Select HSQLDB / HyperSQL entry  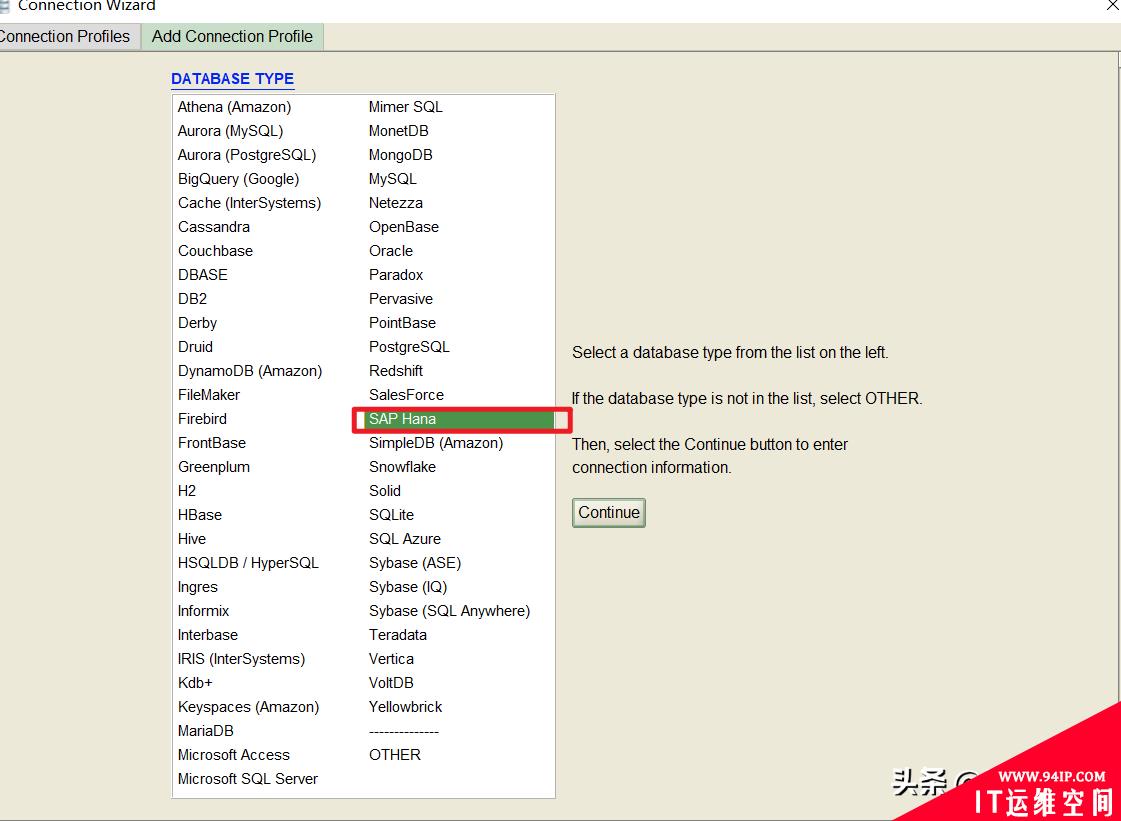[248, 563]
